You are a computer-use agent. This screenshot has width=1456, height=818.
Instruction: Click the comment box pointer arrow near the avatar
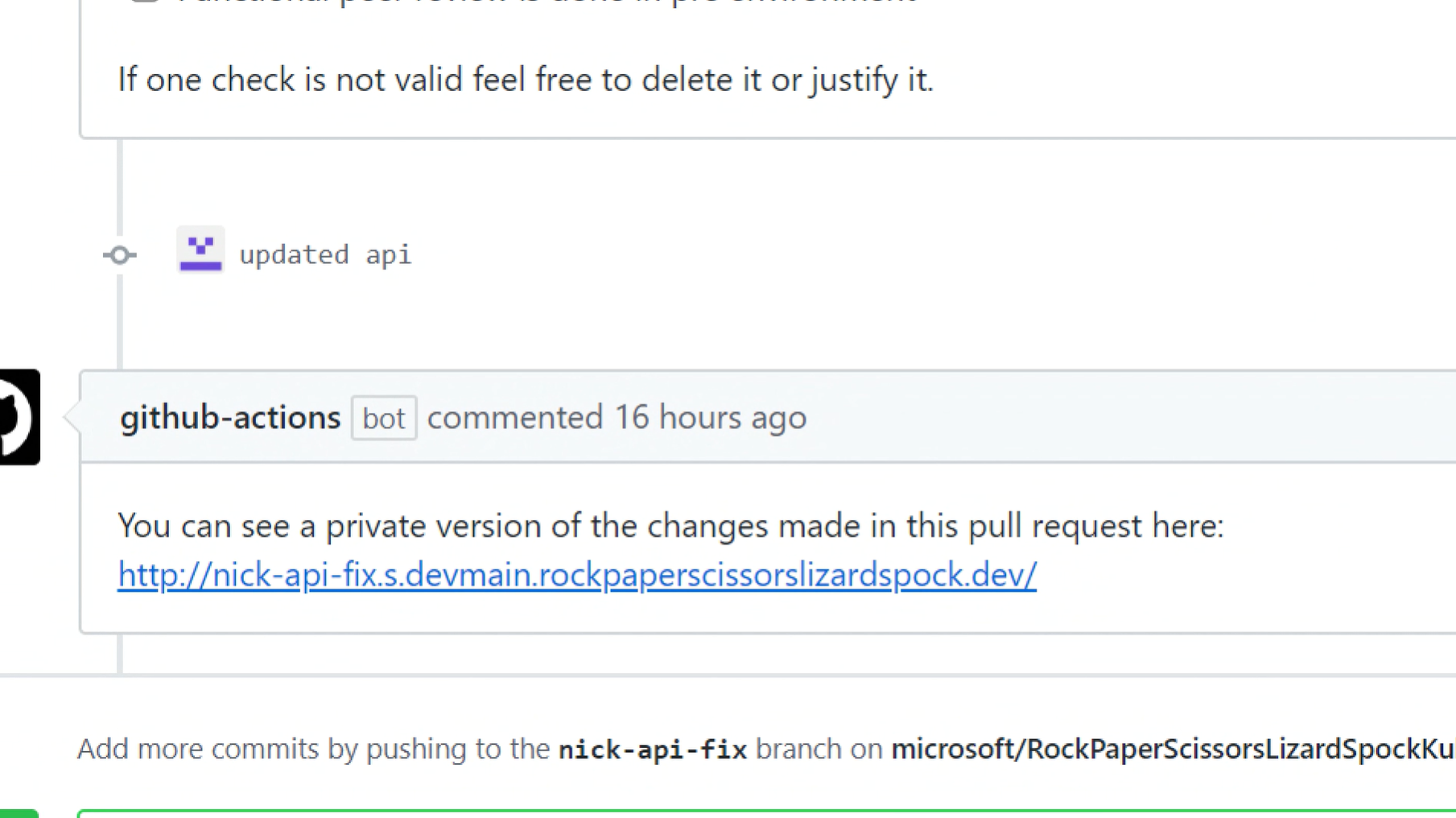click(x=72, y=417)
